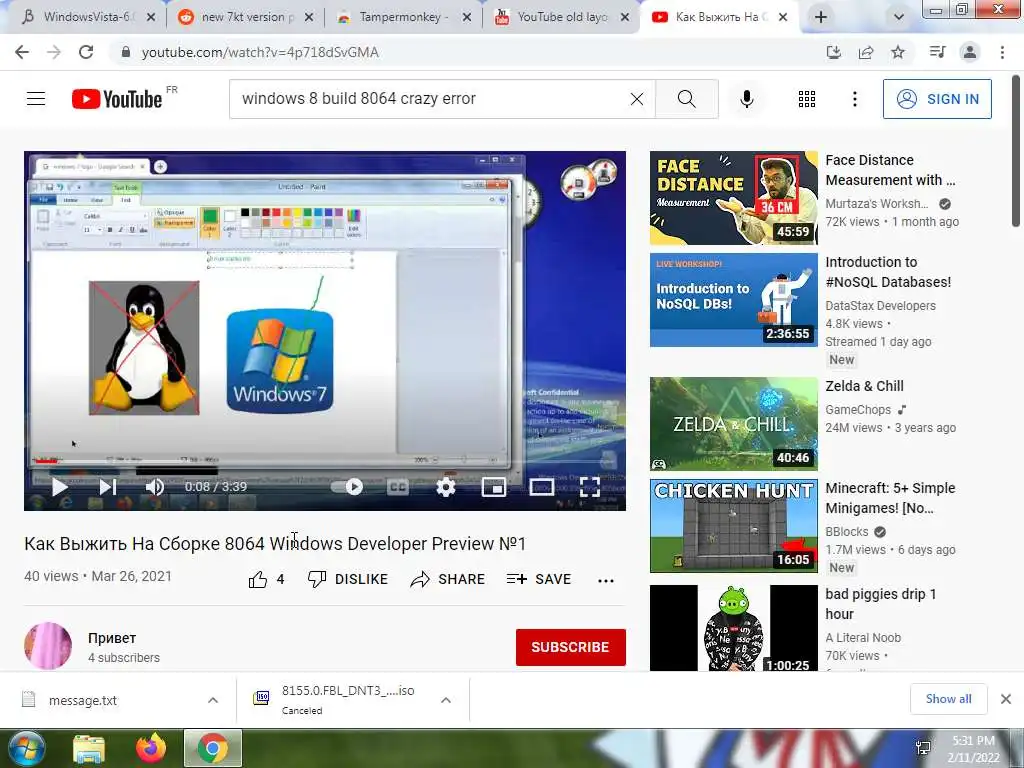1024x768 pixels.
Task: Open YouTube apps grid icon
Action: point(807,99)
